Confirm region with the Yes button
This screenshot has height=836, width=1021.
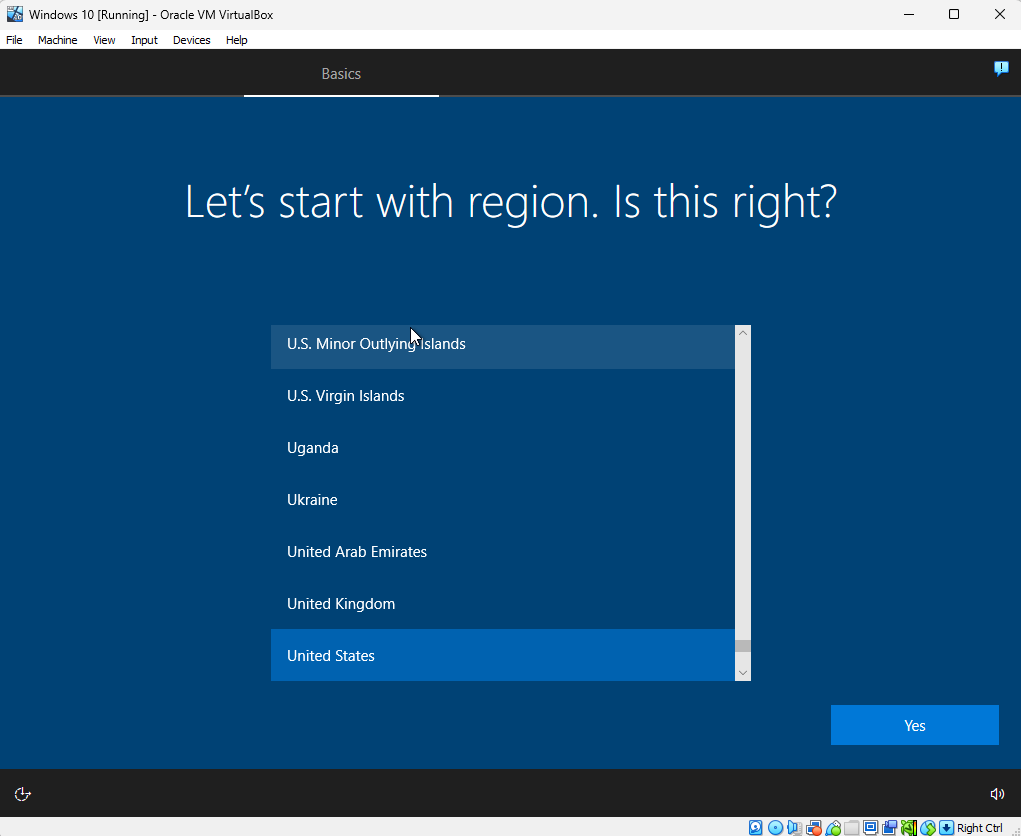tap(914, 725)
